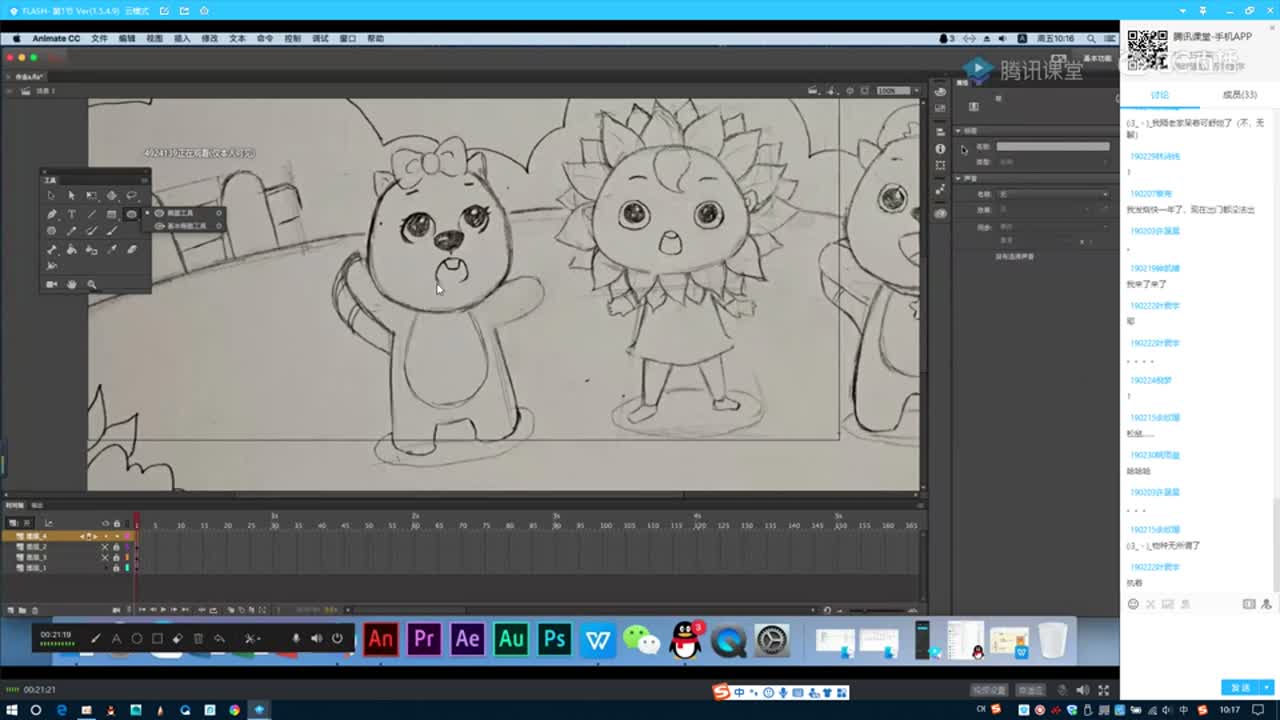
Task: Click the 发送 send button
Action: coord(1241,687)
